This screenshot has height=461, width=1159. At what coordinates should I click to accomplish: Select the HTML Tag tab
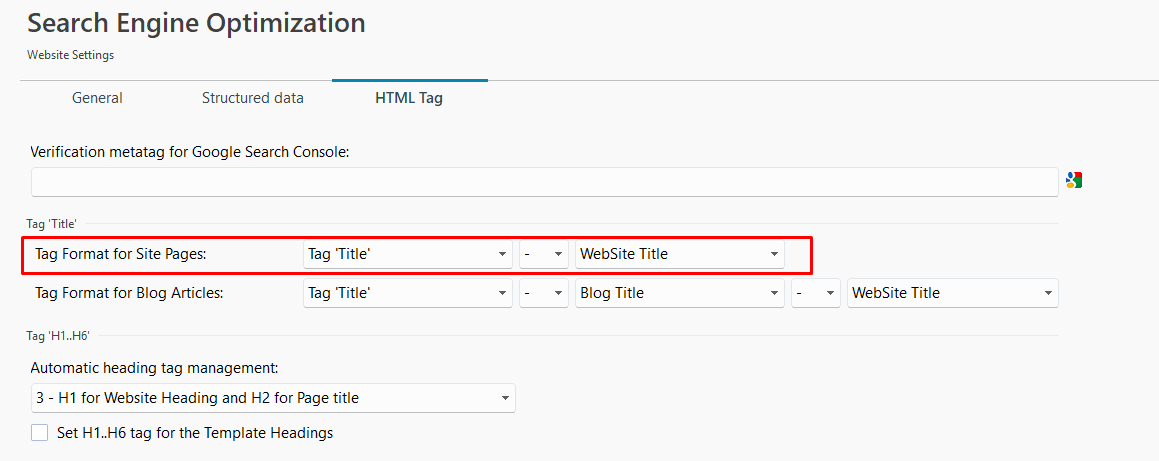point(409,98)
